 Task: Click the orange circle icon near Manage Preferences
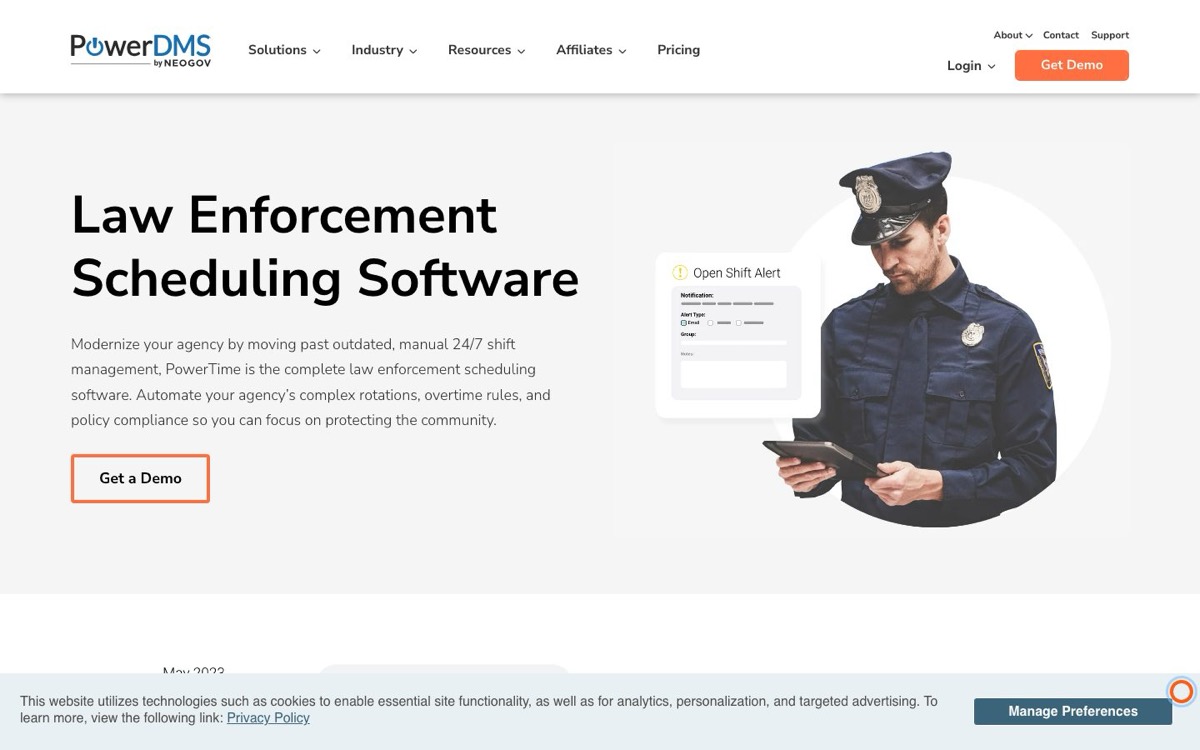[x=1181, y=691]
